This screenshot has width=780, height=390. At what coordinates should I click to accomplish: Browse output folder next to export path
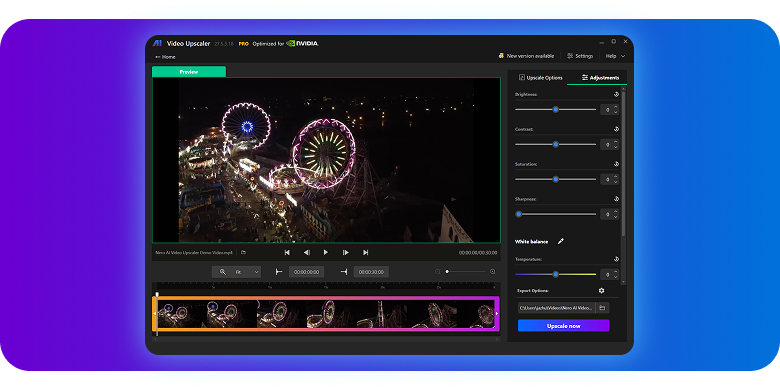pyautogui.click(x=602, y=308)
